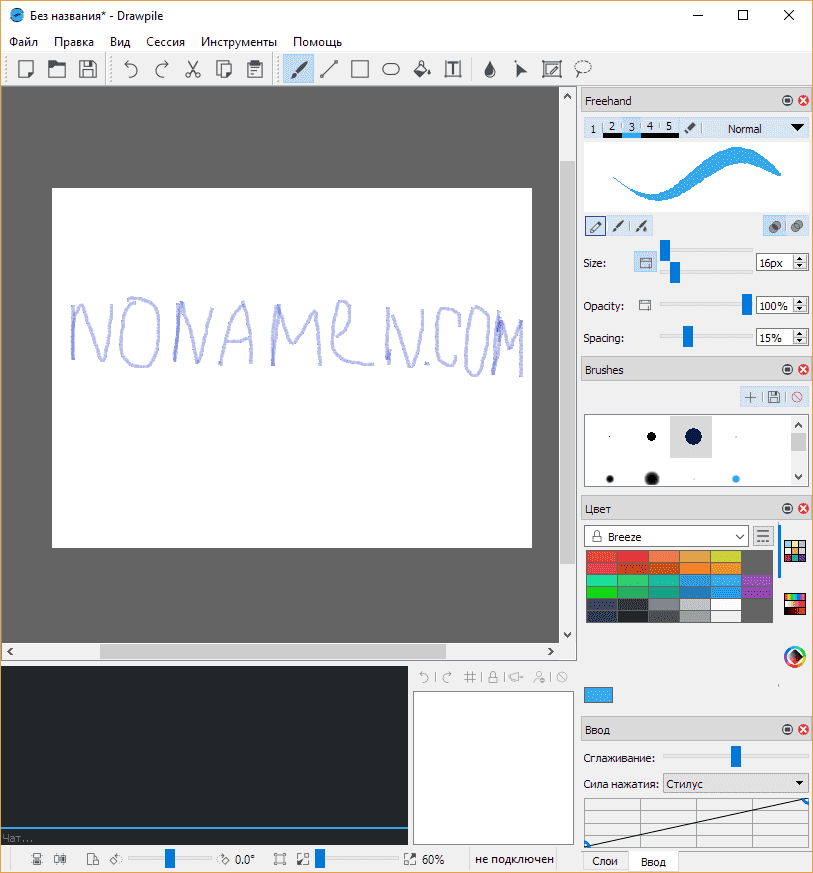Open the Сессия menu
Viewport: 813px width, 873px height.
click(x=165, y=42)
